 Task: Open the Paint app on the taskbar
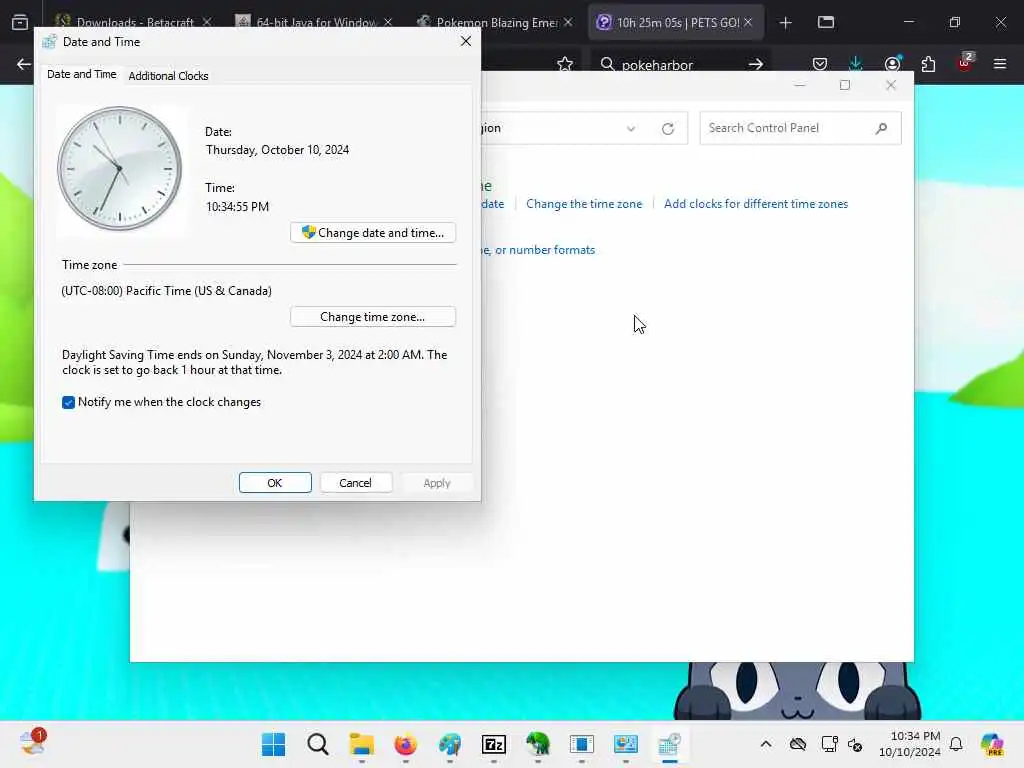[x=449, y=744]
